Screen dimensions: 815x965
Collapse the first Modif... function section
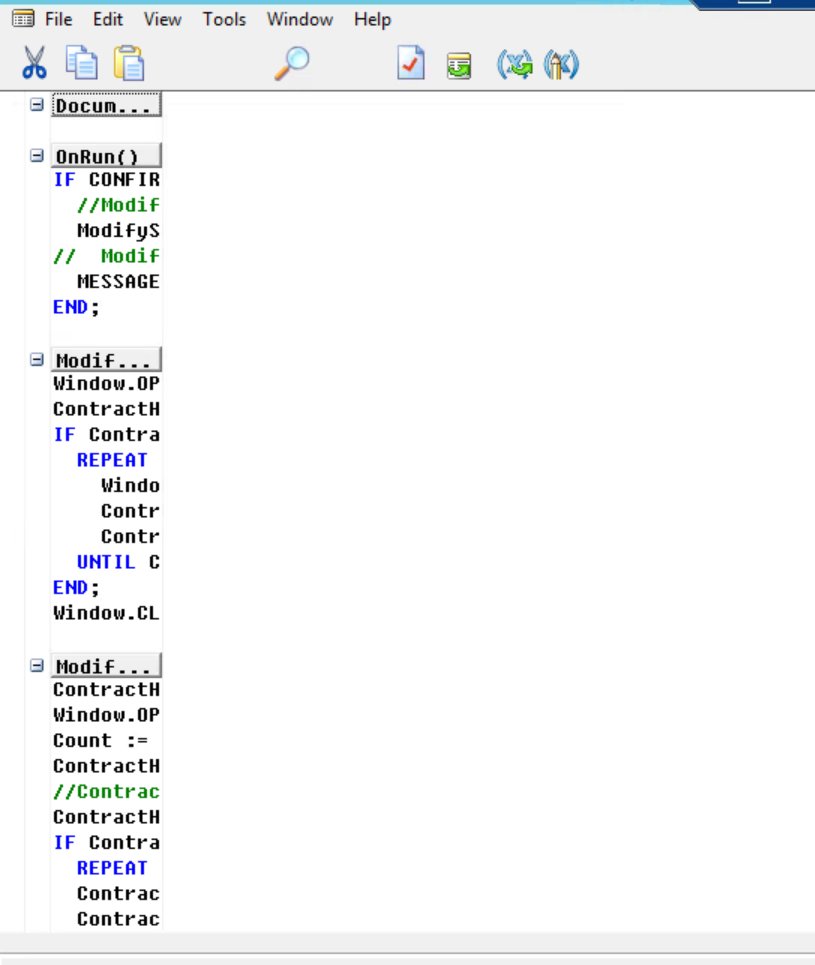pos(37,359)
